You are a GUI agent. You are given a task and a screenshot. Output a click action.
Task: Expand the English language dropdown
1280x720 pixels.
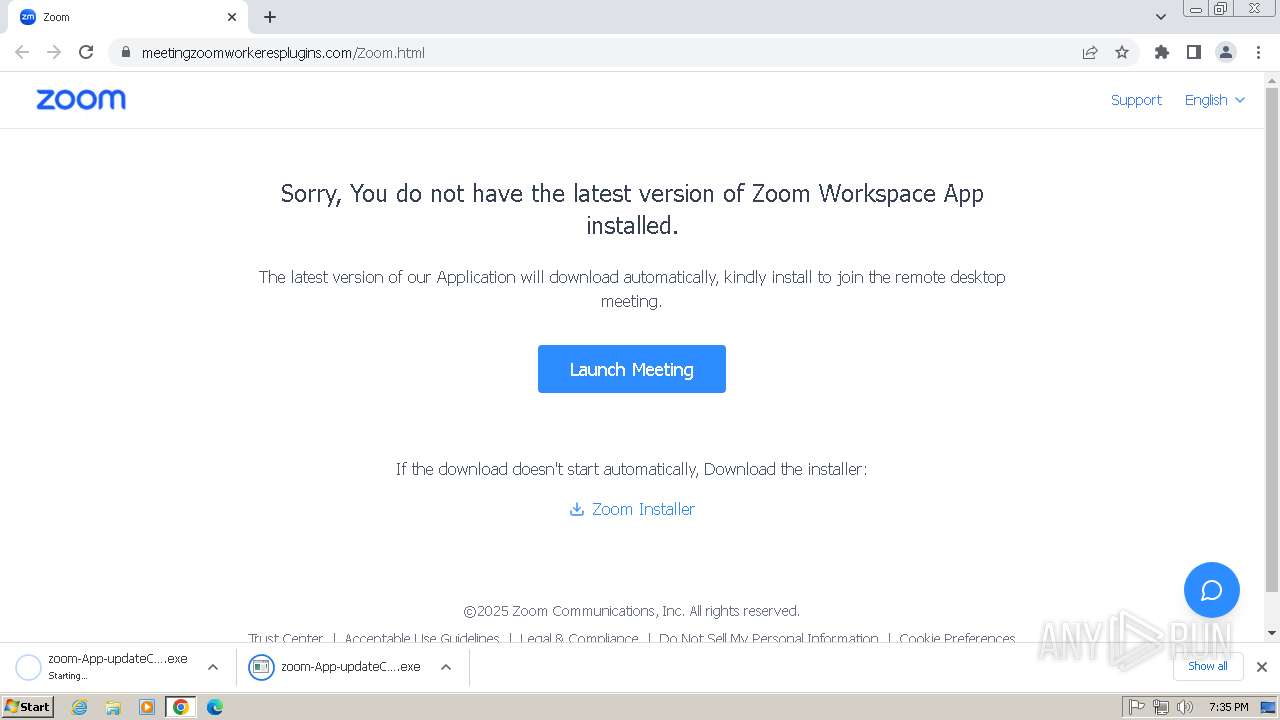pos(1215,100)
